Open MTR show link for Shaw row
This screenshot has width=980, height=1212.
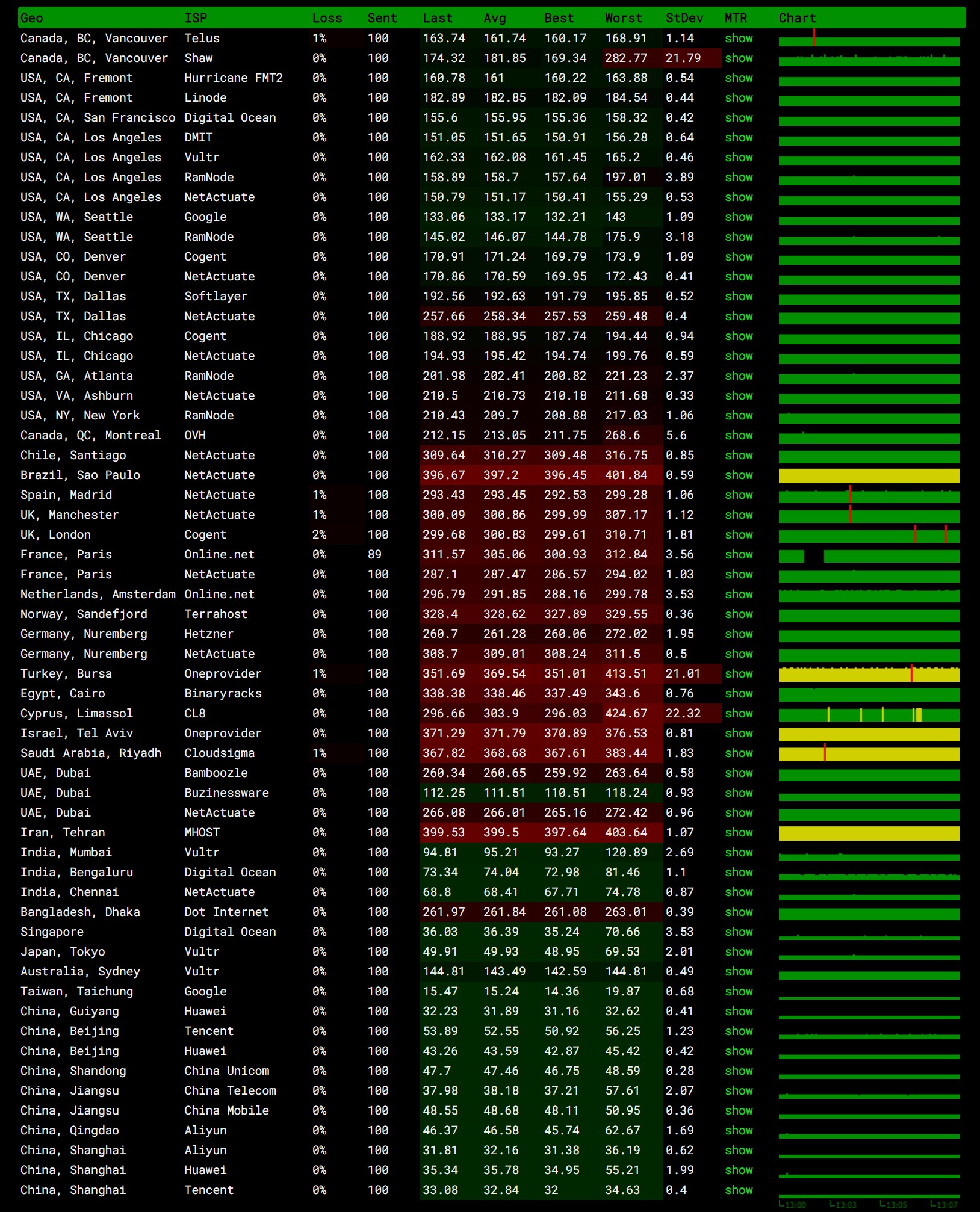(739, 58)
